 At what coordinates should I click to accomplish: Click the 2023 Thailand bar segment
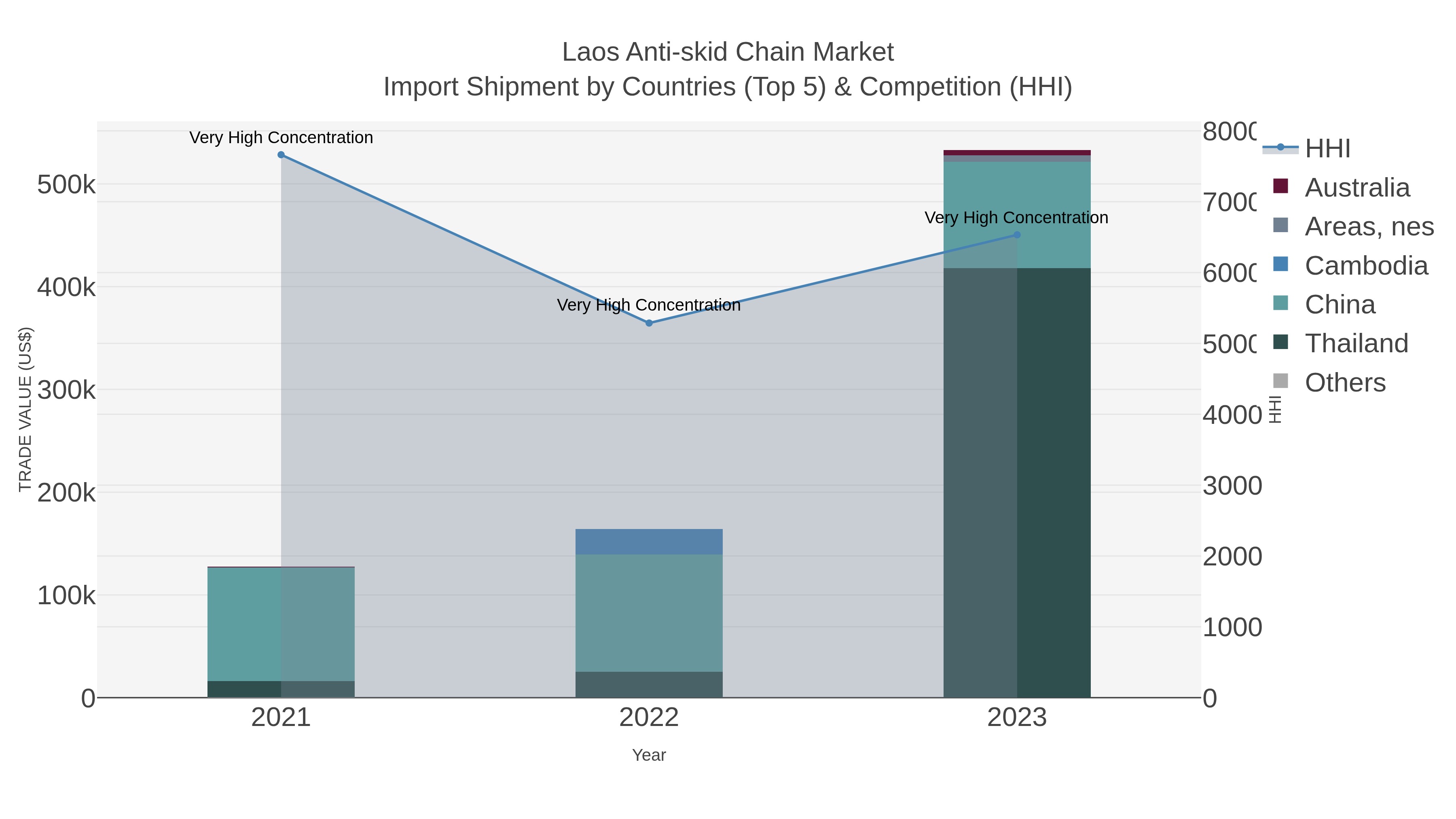coord(1017,483)
